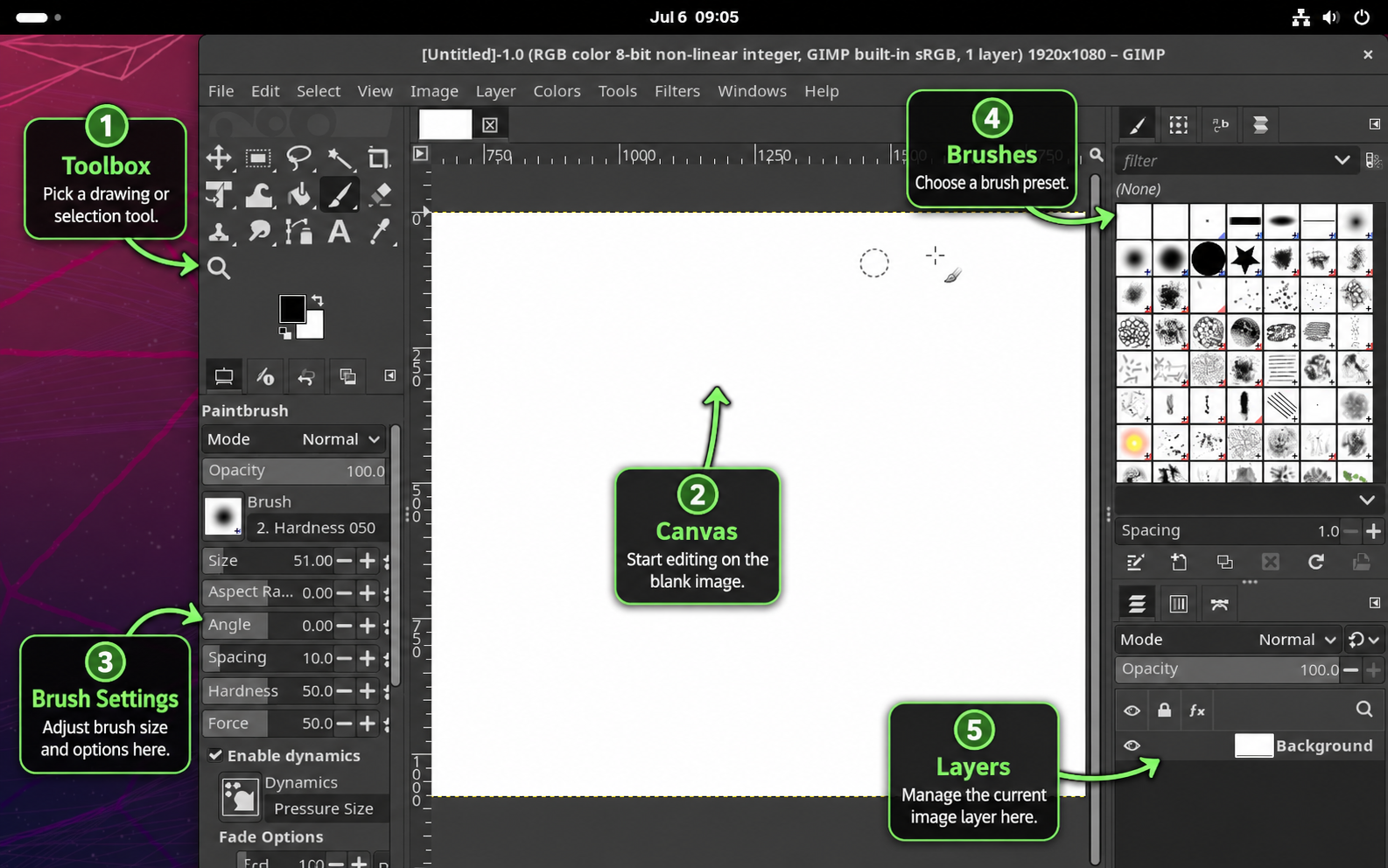Select the Bucket Fill tool
The height and width of the screenshot is (868, 1388).
tap(299, 195)
